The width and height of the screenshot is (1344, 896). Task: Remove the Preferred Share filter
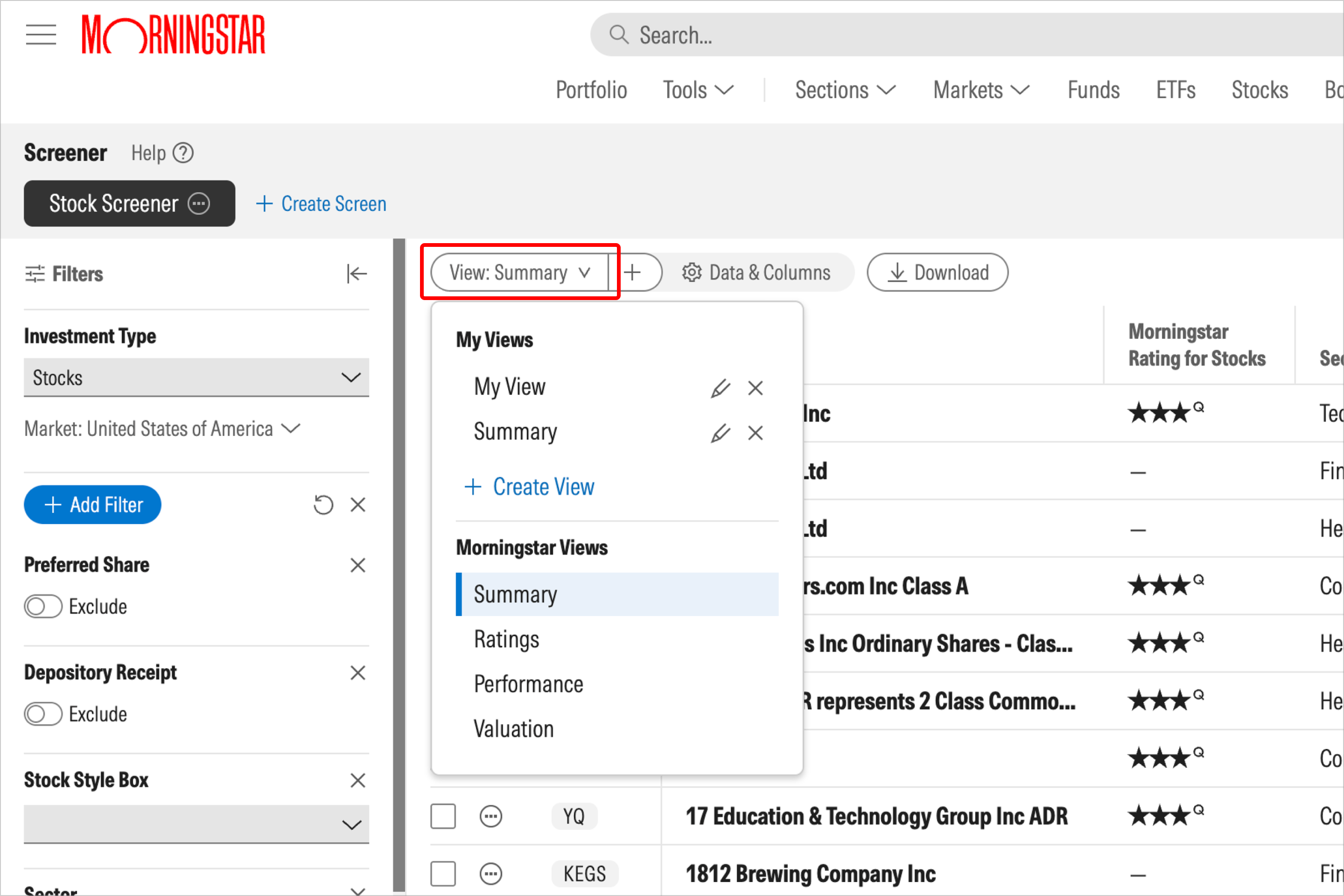(x=358, y=565)
